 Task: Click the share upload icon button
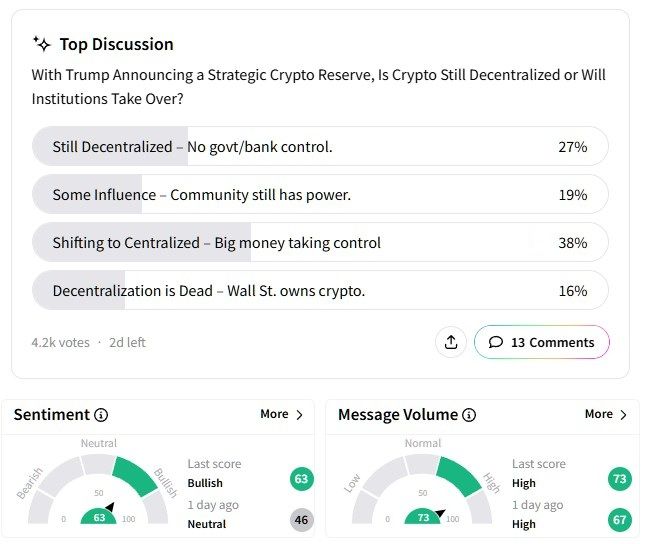click(x=451, y=342)
